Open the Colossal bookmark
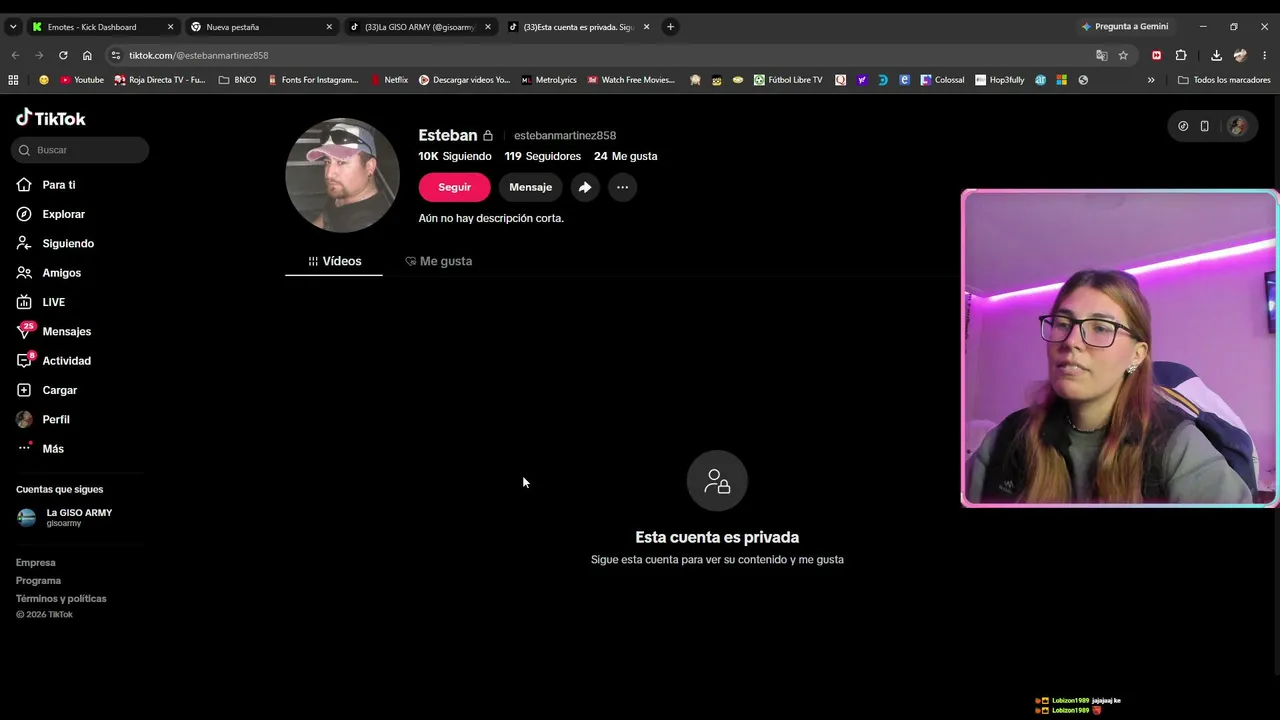 [943, 80]
